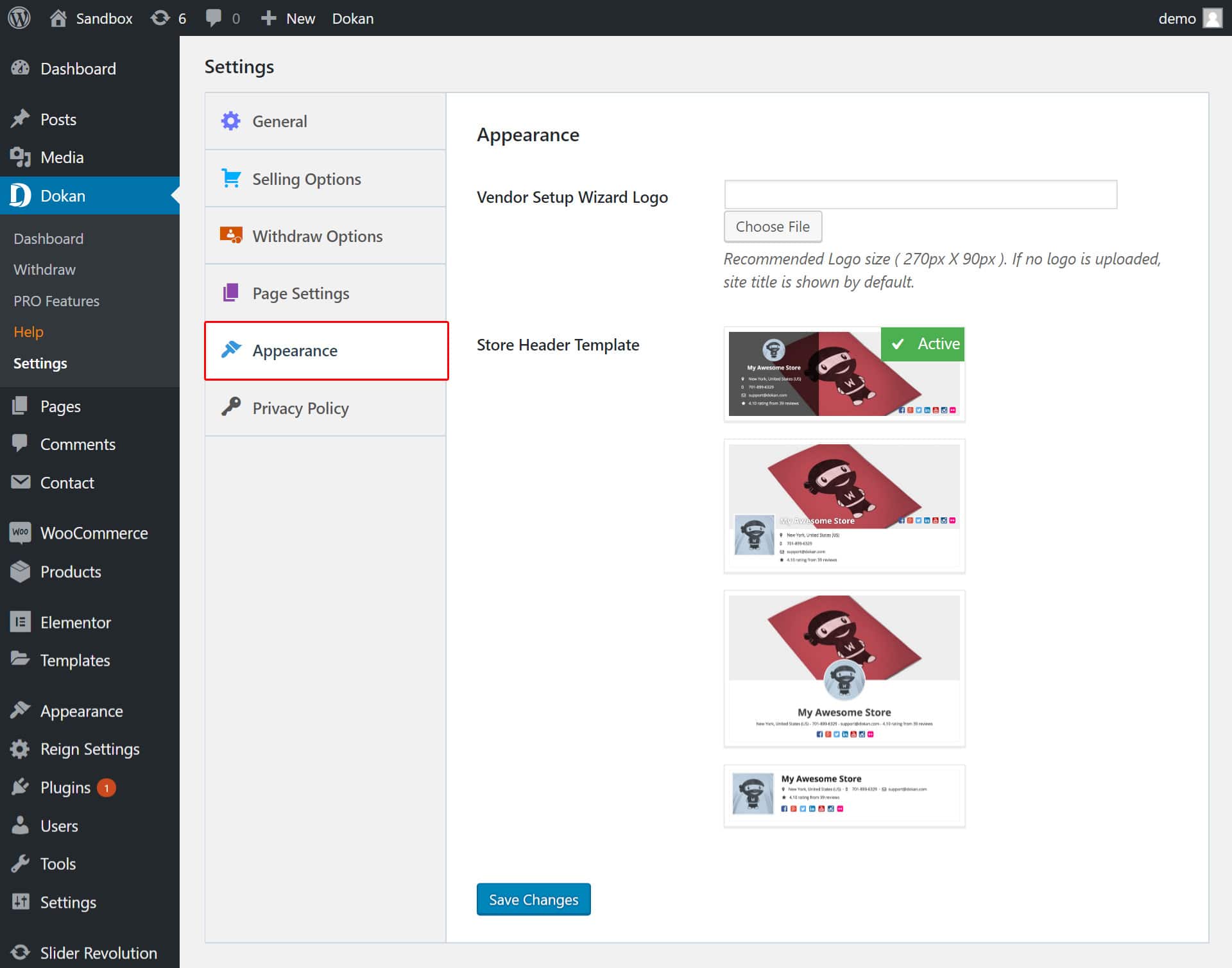Click the Save Changes button
Viewport: 1232px width, 968px height.
tap(533, 899)
